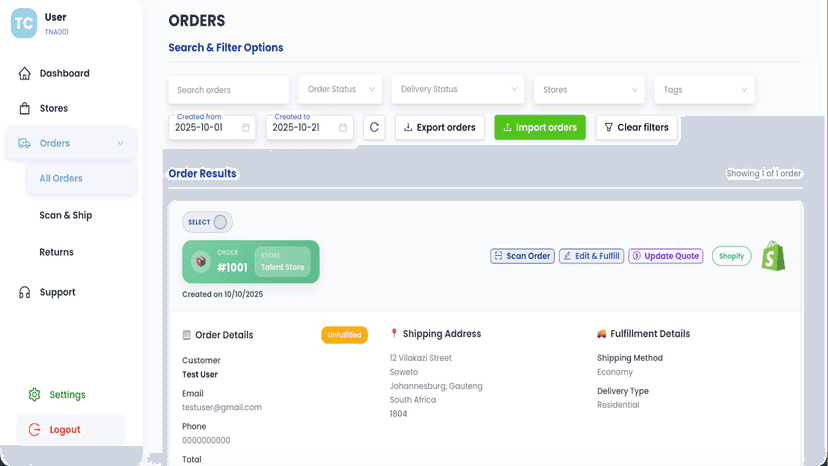828x466 pixels.
Task: Click 'Showing 1 of 1 order' text
Action: click(x=764, y=173)
